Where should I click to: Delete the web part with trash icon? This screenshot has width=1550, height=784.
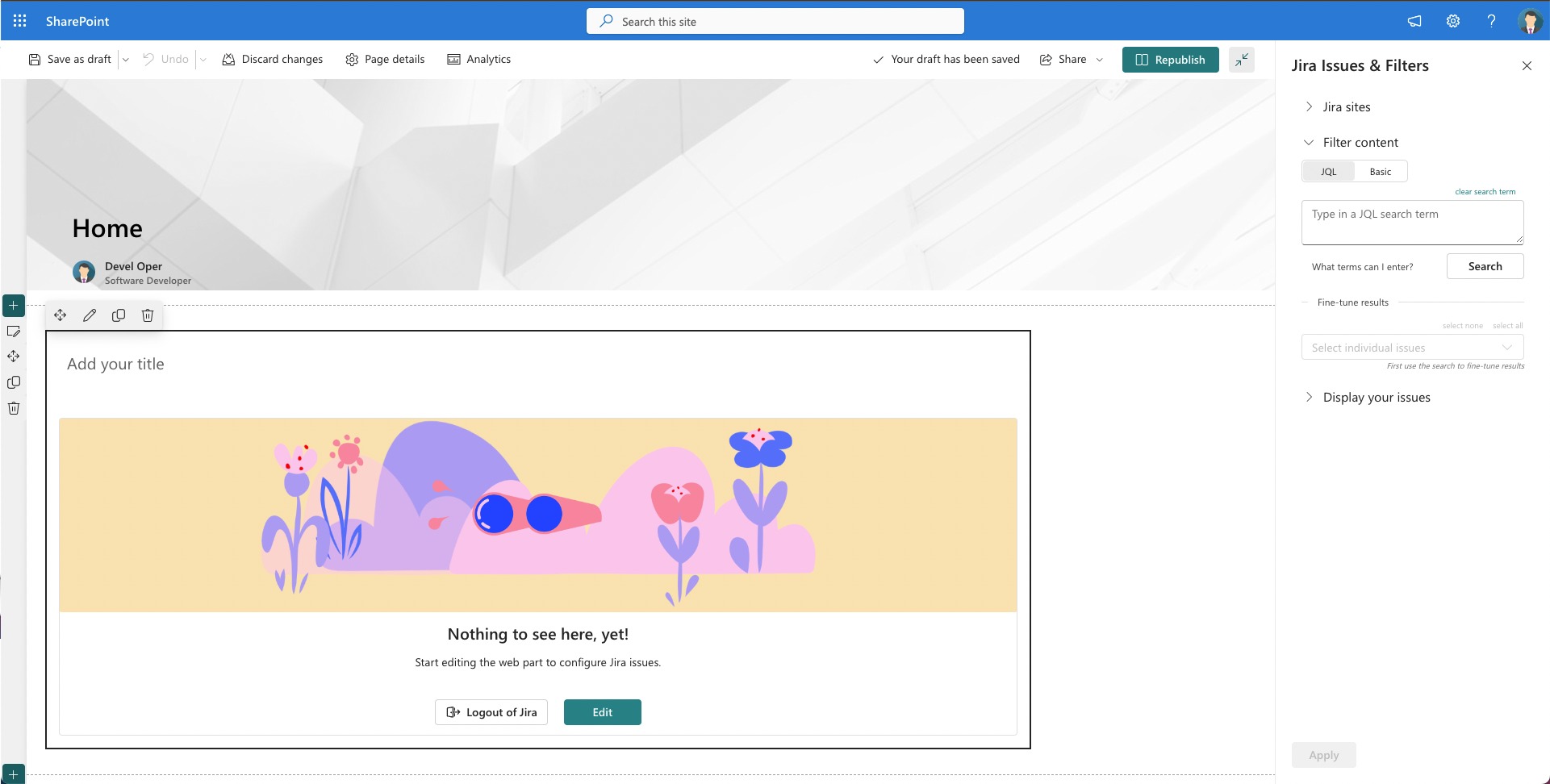point(148,315)
